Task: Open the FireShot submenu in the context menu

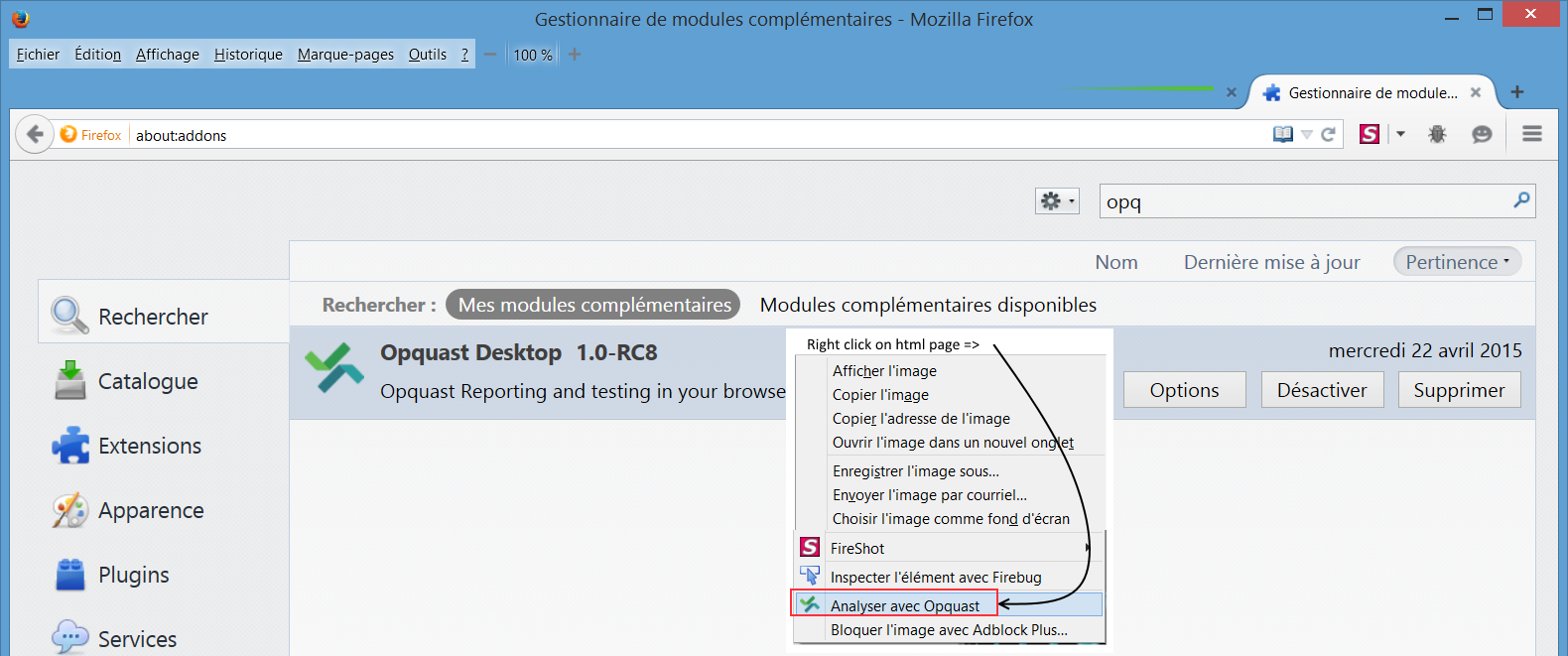Action: click(x=950, y=548)
